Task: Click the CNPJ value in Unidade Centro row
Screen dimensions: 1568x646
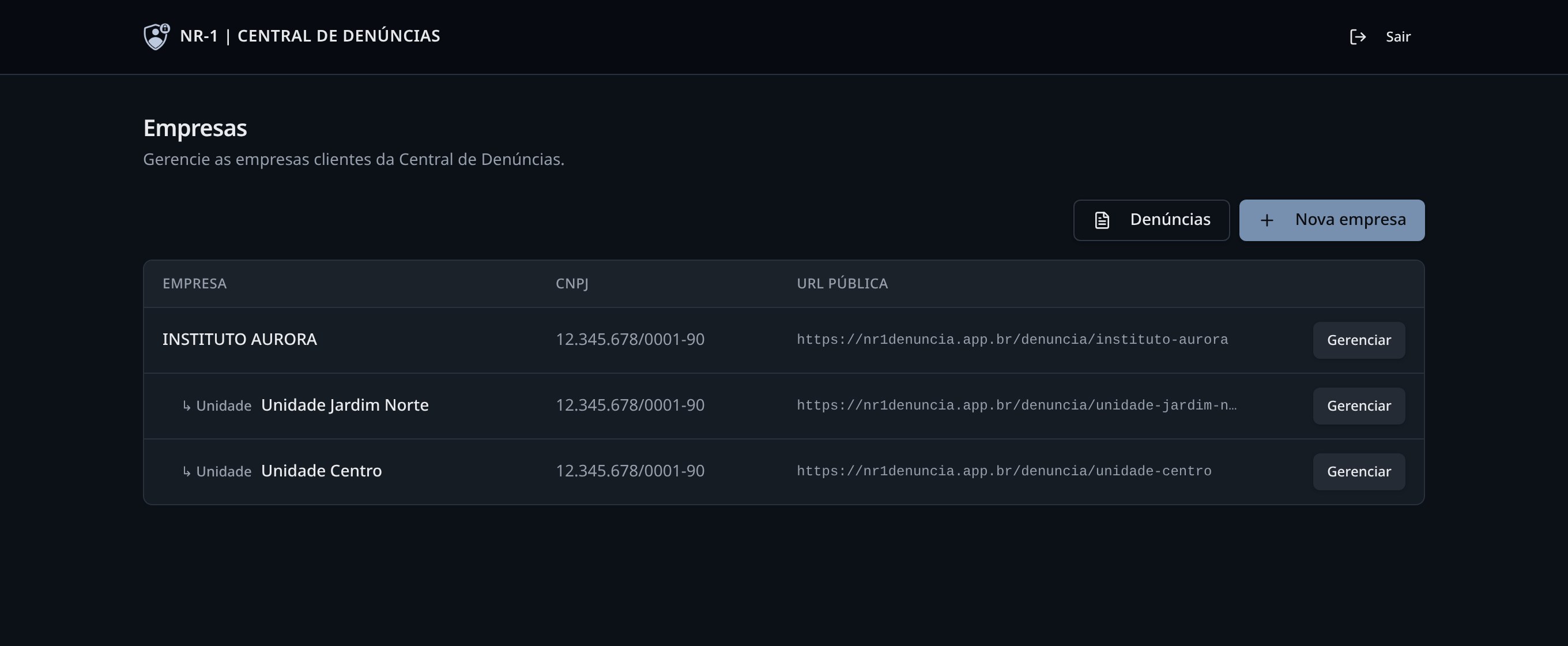Action: tap(630, 471)
